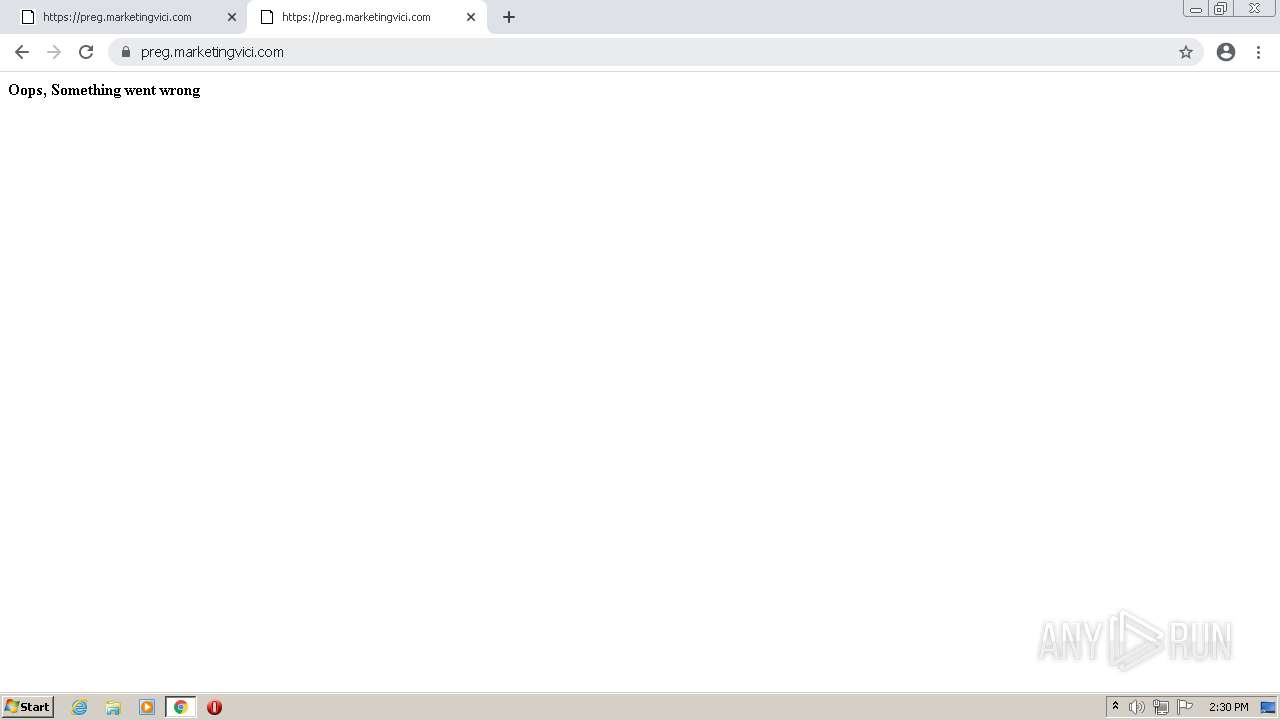Close the second active tab
The height and width of the screenshot is (720, 1280).
[x=471, y=17]
